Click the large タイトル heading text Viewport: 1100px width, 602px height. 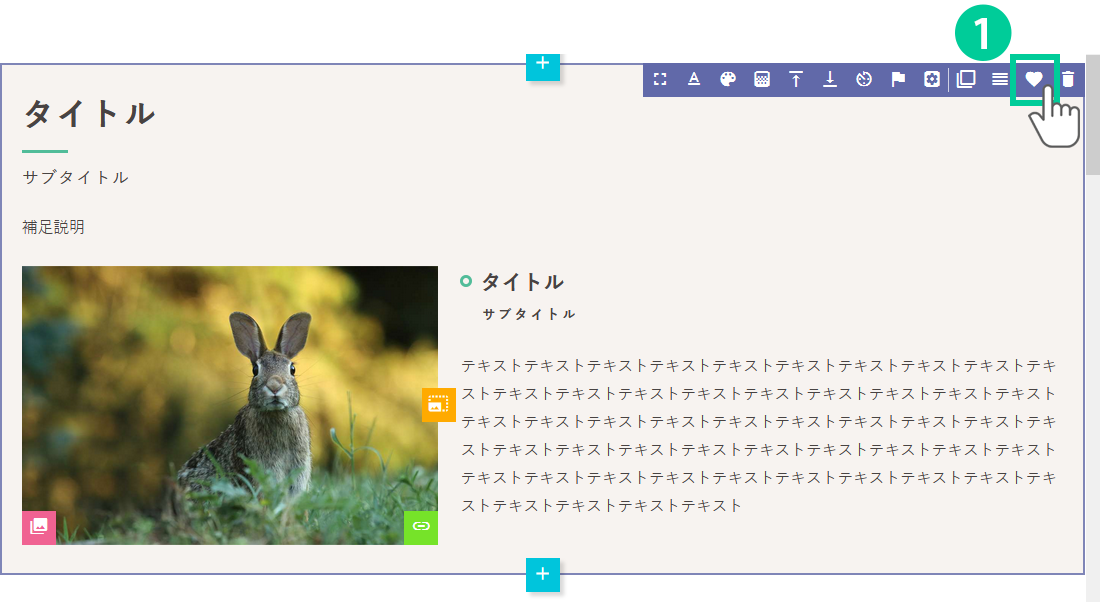(89, 114)
